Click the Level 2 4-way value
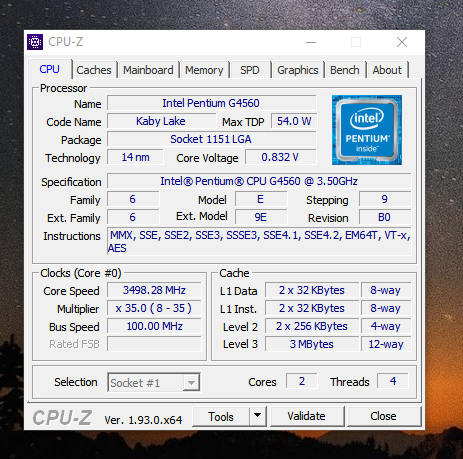Screen dimensions: 463x459 [x=386, y=326]
